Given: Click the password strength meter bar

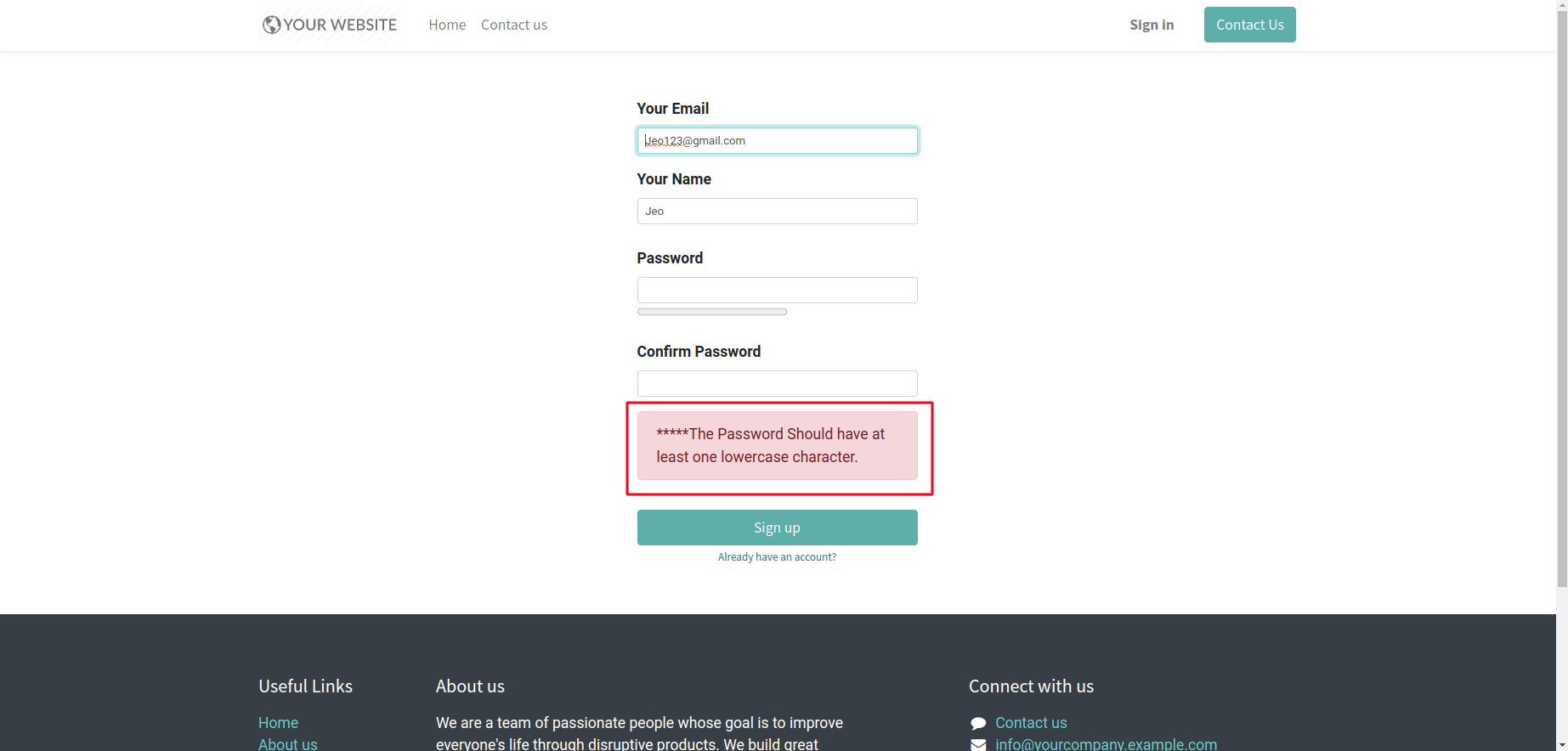Looking at the screenshot, I should coord(711,312).
